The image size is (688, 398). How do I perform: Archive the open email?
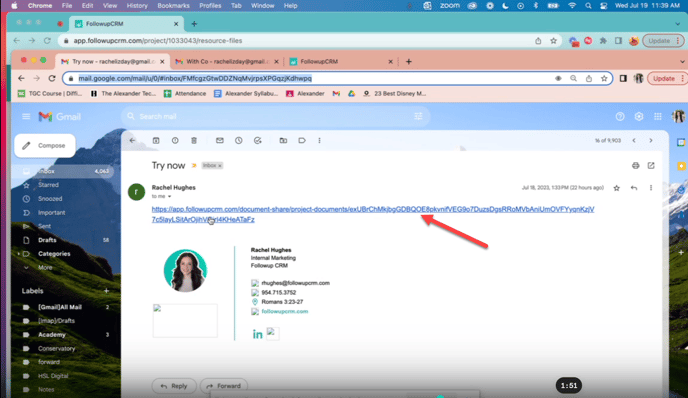pyautogui.click(x=156, y=140)
